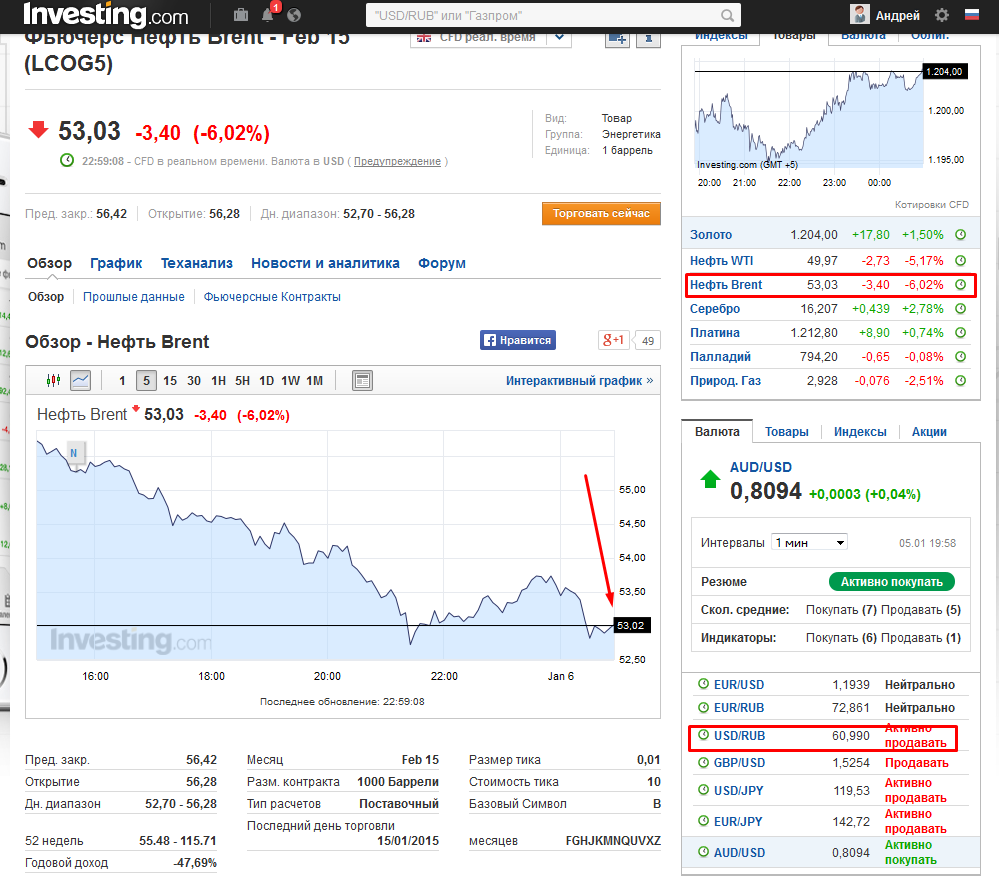The image size is (999, 879).
Task: Open the Нефть Brent link in commodities table
Action: pyautogui.click(x=726, y=285)
